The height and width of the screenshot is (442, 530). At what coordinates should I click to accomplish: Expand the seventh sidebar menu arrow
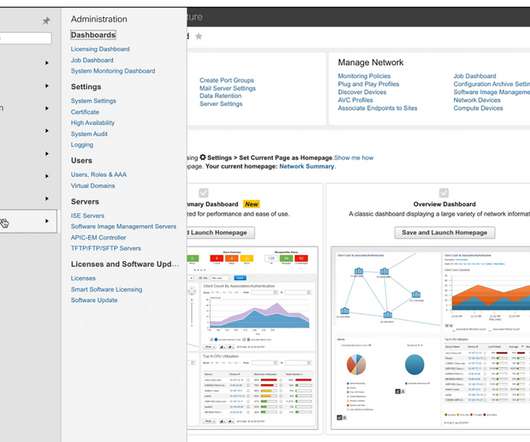click(47, 198)
